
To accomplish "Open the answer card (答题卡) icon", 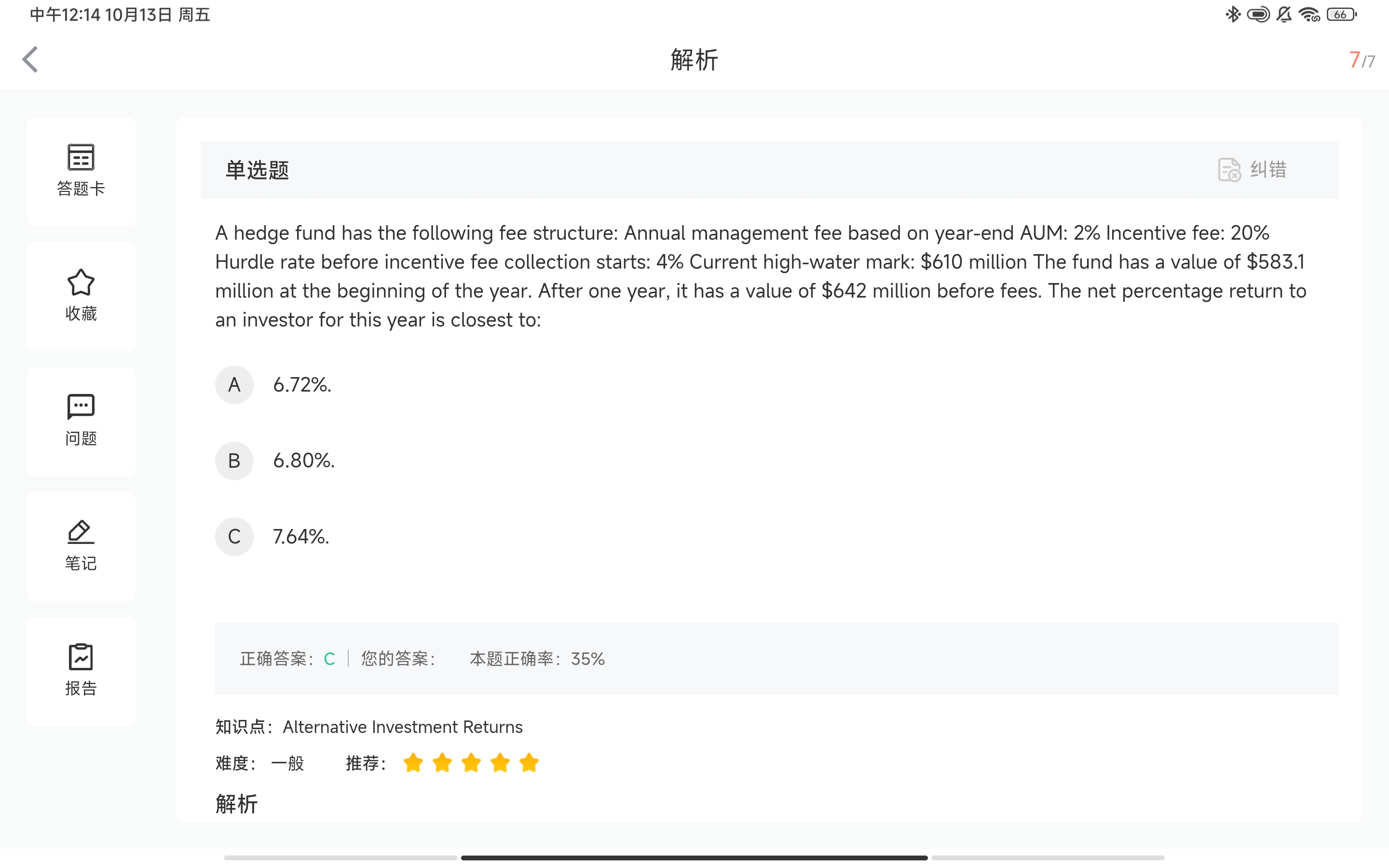I will point(81,157).
